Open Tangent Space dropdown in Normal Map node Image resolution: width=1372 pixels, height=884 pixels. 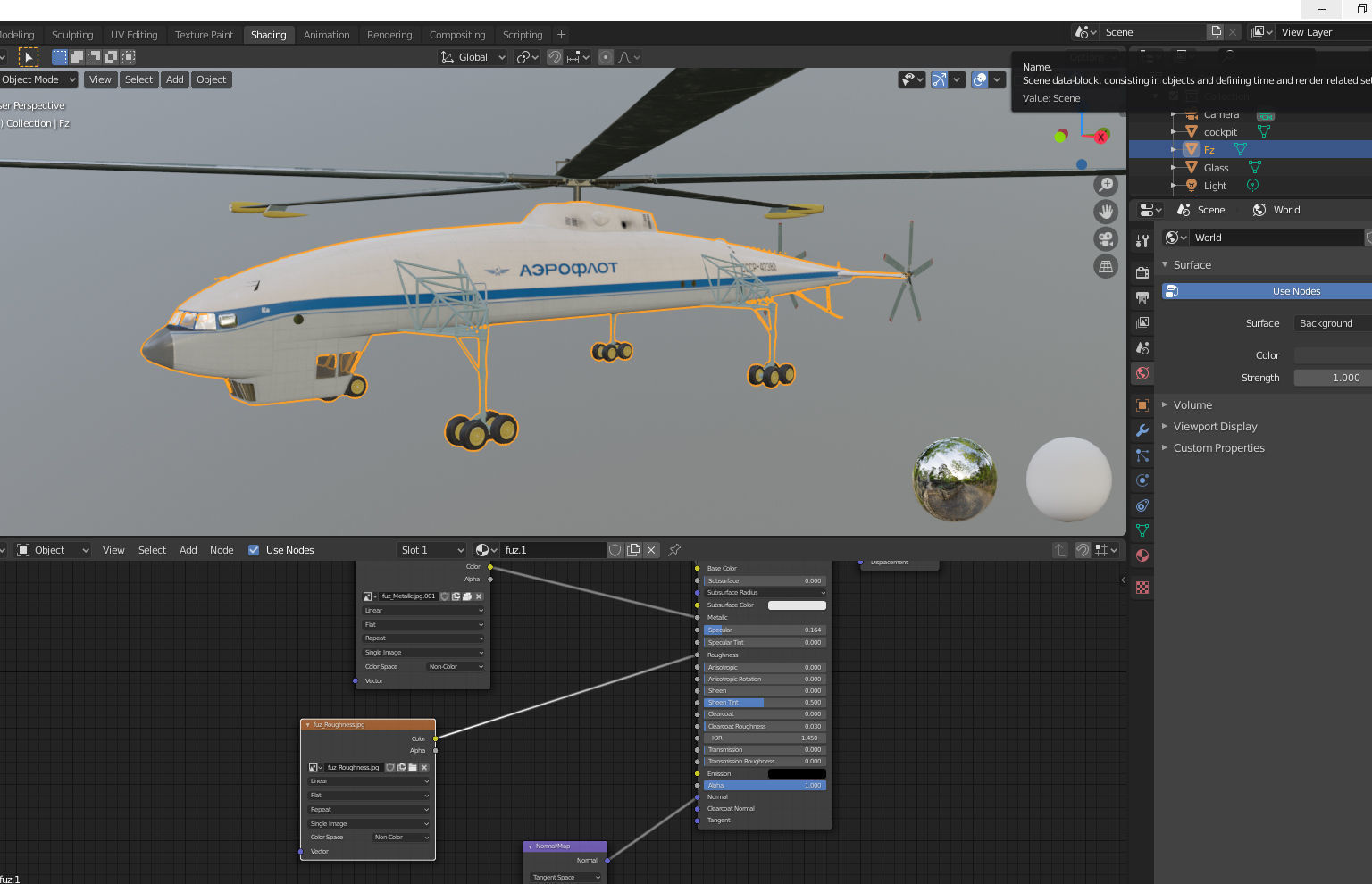566,878
